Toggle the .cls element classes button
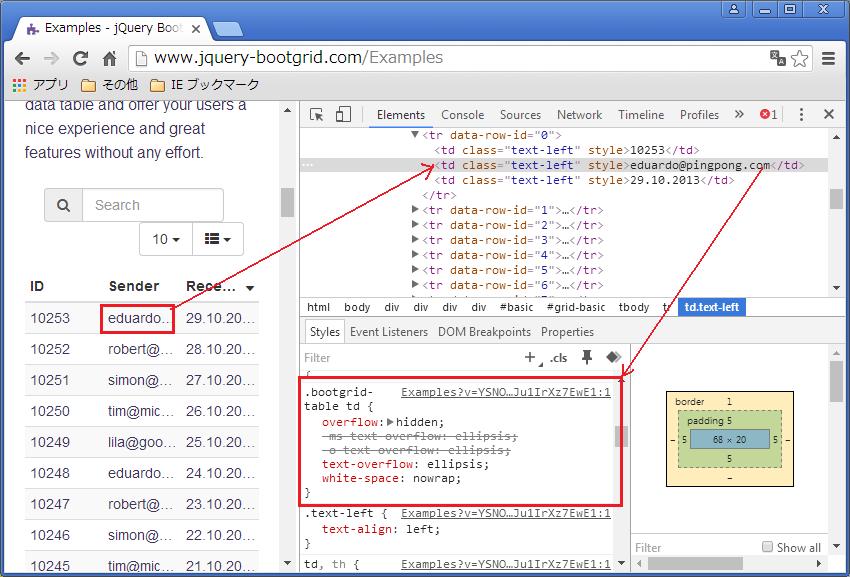Viewport: 850px width, 577px height. click(558, 357)
